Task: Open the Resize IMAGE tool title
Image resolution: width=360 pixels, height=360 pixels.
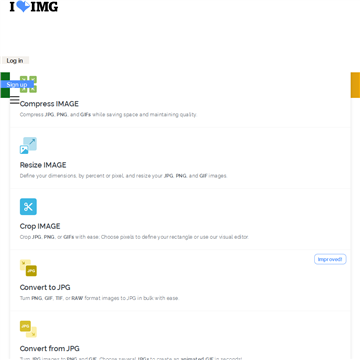Action: coord(43,165)
